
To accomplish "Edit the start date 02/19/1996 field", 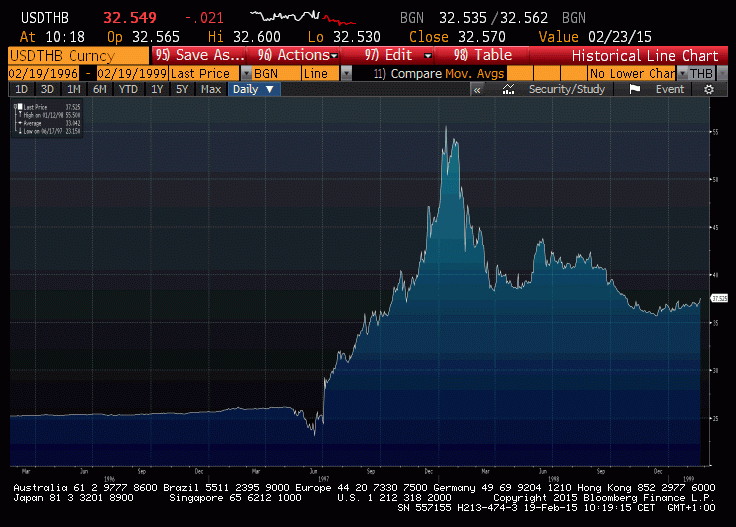I will point(43,74).
